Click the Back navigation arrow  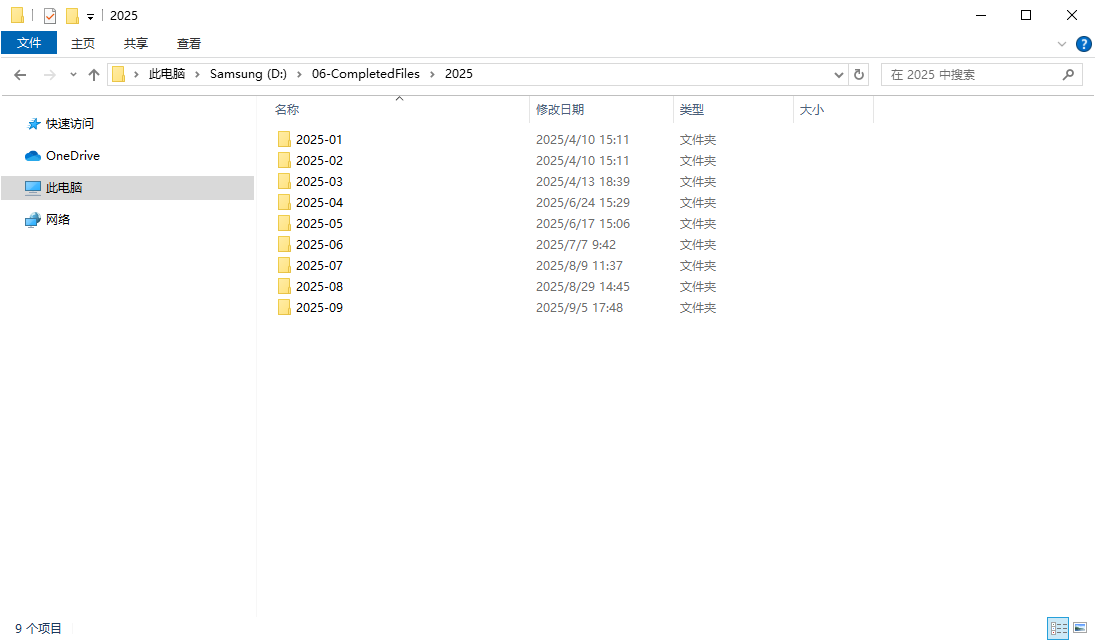coord(20,75)
